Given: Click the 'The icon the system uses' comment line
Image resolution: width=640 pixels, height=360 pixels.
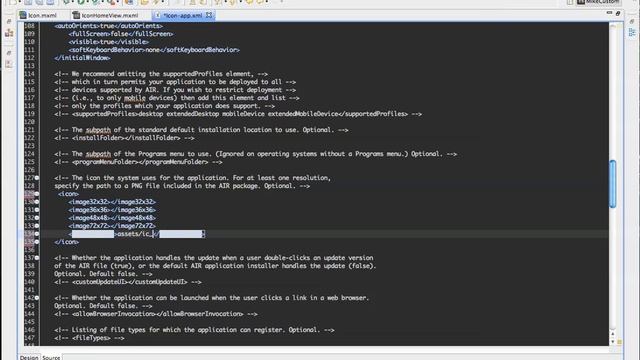Looking at the screenshot, I should click(x=193, y=178).
